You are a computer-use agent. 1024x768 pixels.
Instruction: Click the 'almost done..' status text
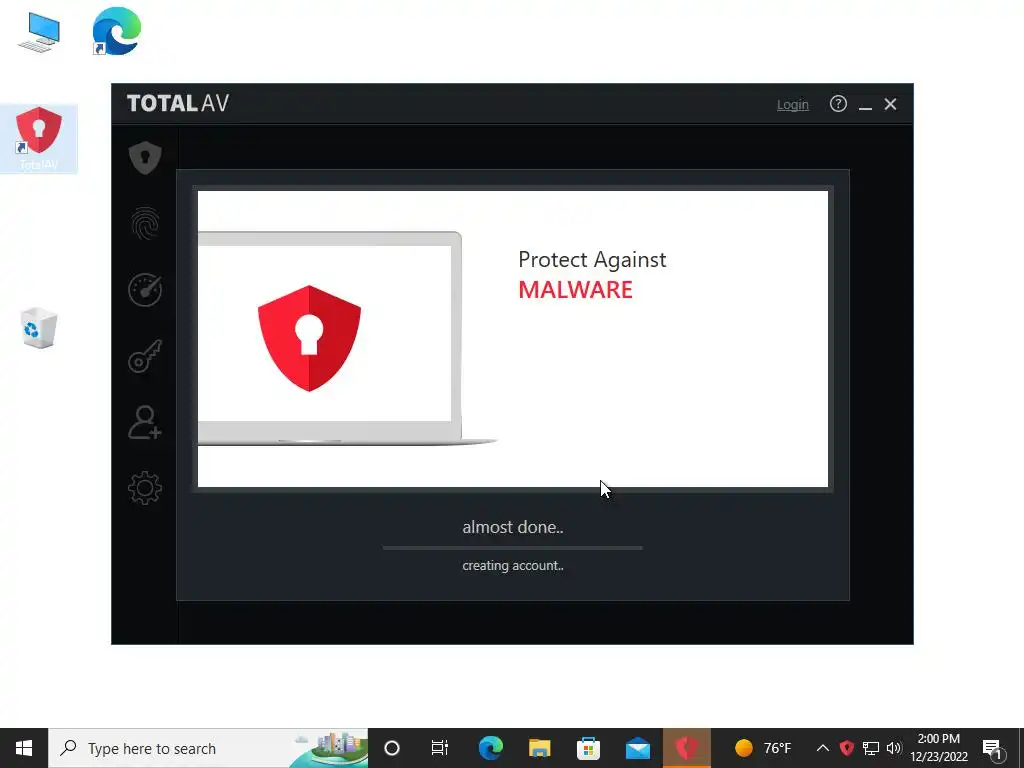pos(513,527)
